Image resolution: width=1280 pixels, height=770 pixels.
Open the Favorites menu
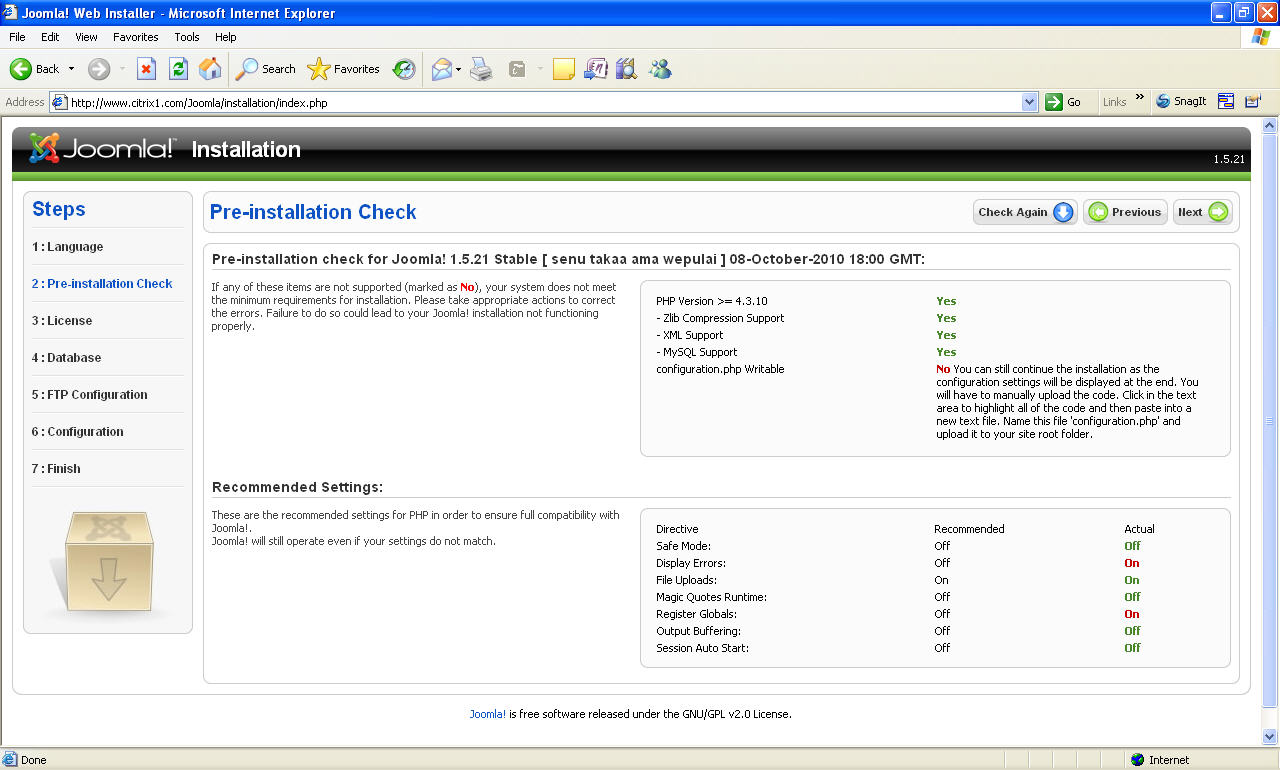[x=135, y=37]
